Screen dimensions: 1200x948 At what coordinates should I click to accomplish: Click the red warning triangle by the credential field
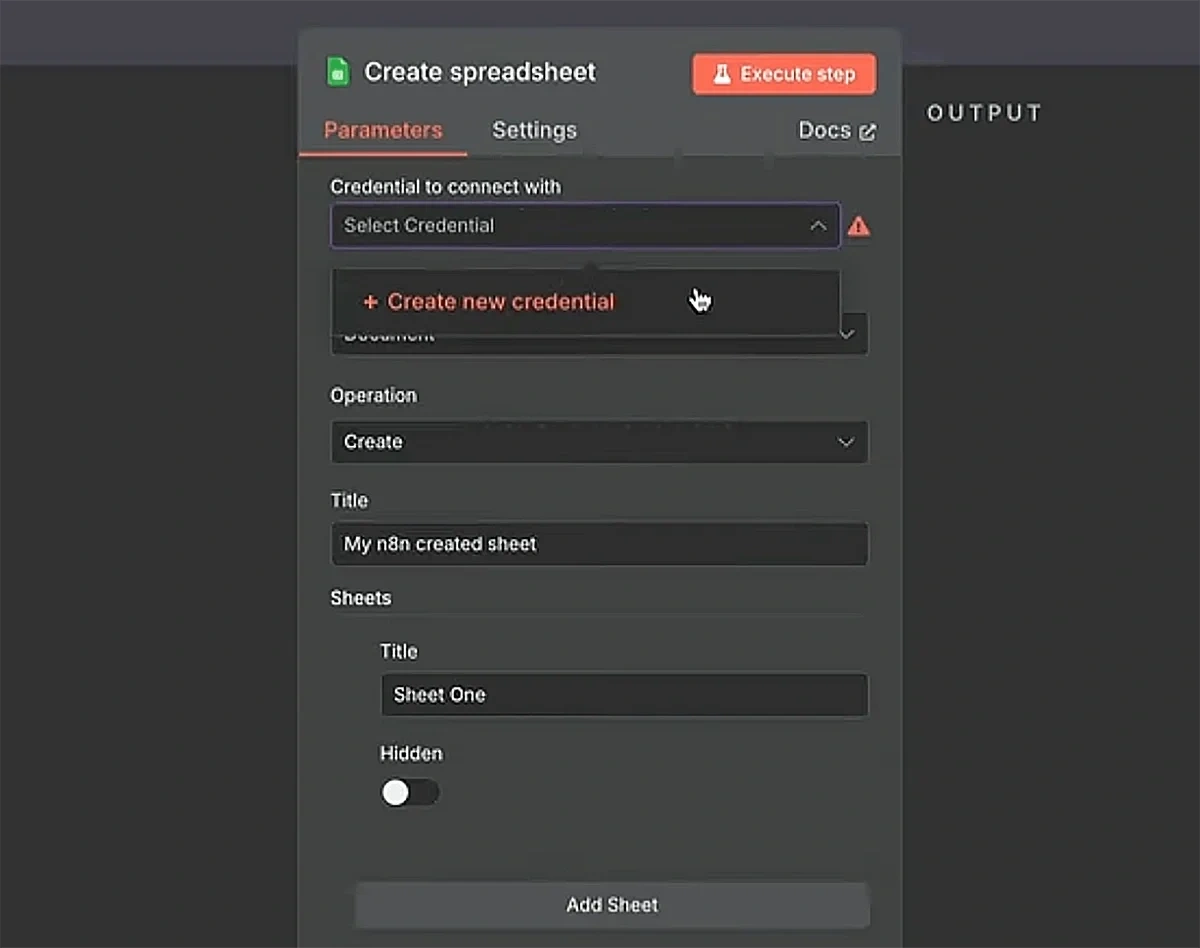click(858, 227)
